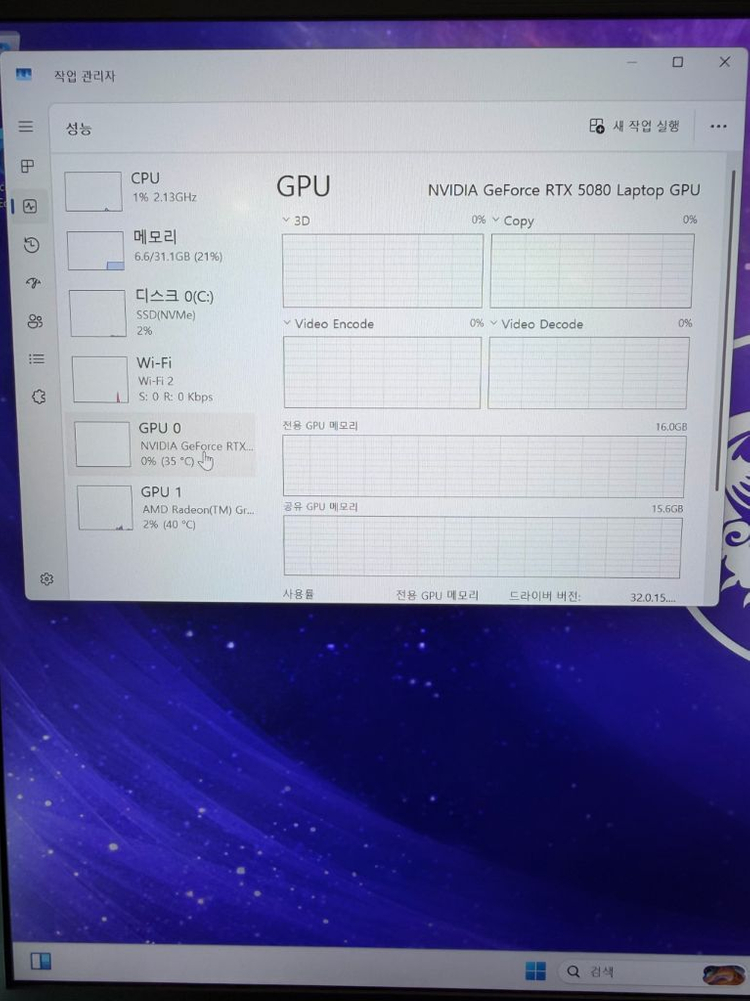Click the 32.0.15 driver version value
Viewport: 750px width, 1001px height.
pos(652,598)
